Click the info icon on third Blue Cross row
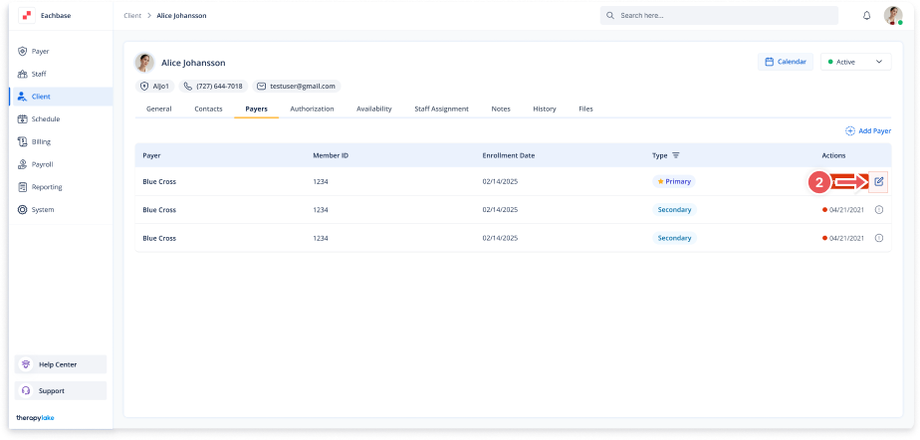The image size is (920, 440). 879,238
